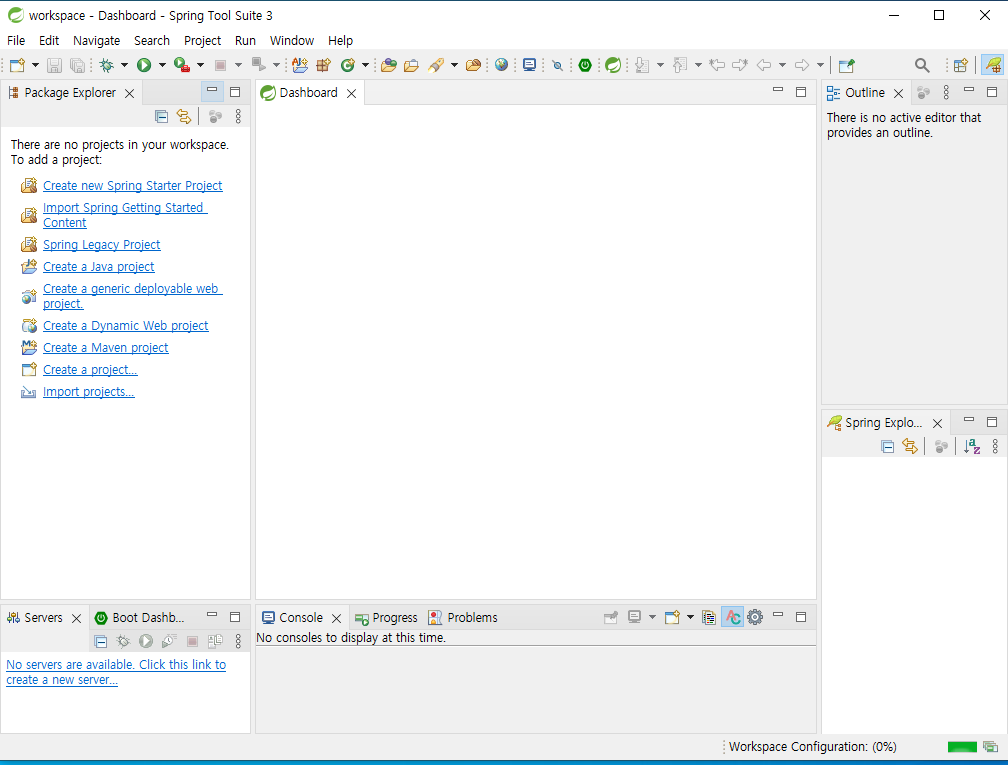Toggle Outline view focus icon

coord(924,93)
